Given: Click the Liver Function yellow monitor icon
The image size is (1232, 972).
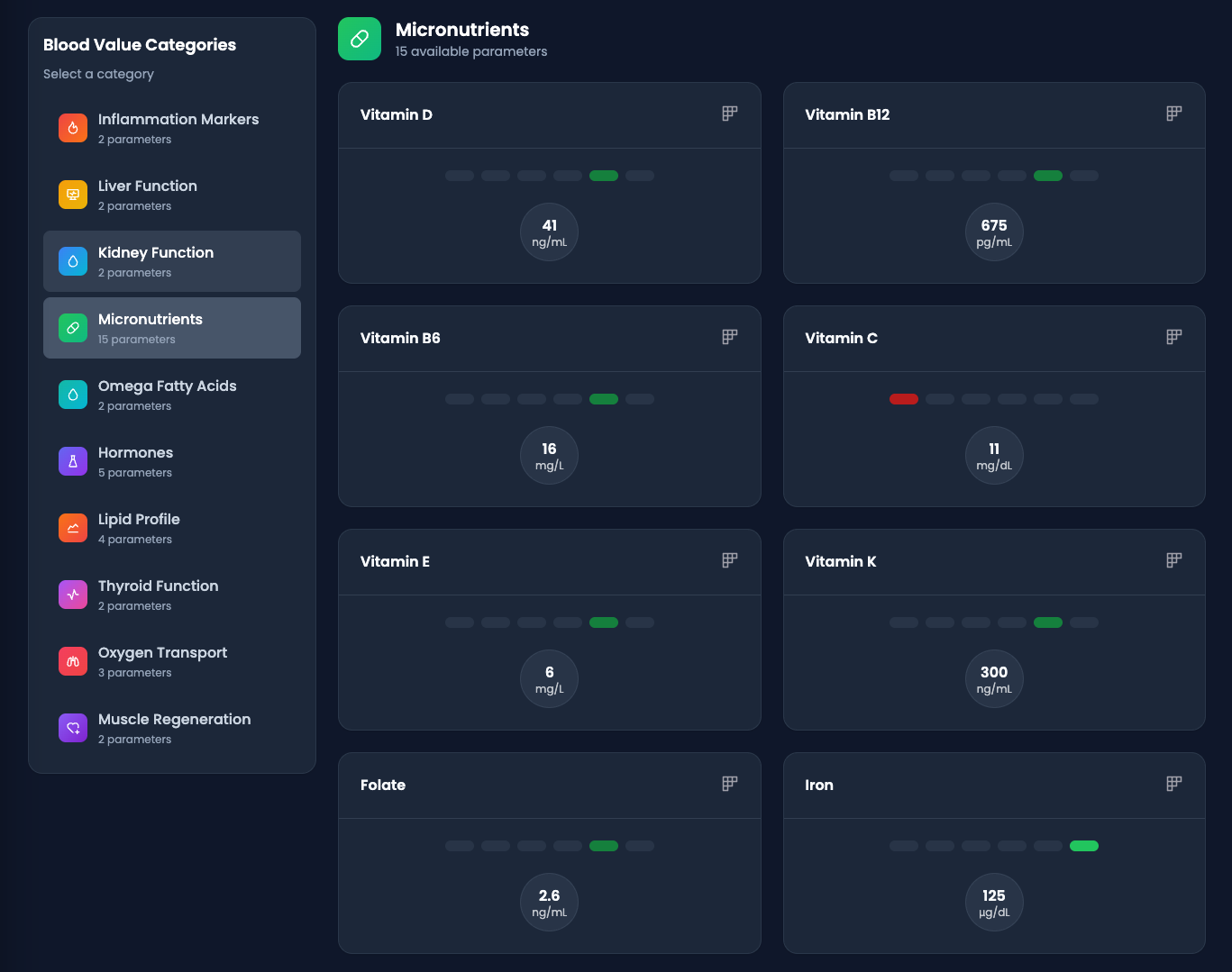Looking at the screenshot, I should [73, 195].
